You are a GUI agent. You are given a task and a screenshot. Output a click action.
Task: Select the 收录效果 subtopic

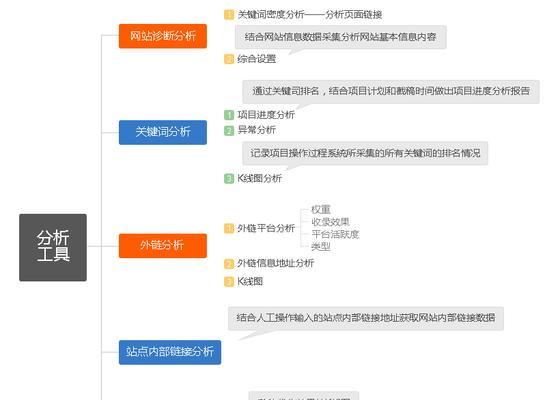tap(330, 222)
